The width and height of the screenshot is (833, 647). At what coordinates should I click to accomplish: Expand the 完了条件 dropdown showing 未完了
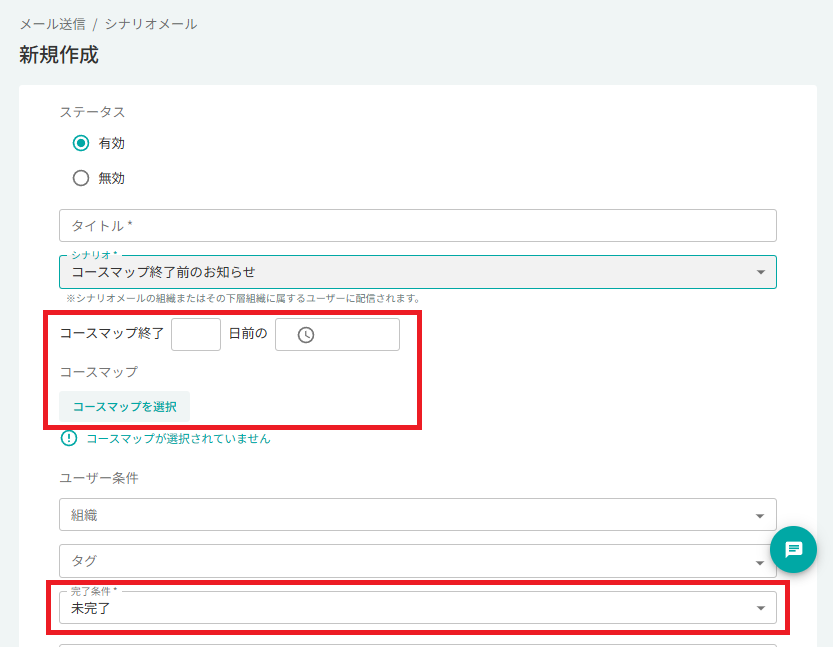pos(418,608)
